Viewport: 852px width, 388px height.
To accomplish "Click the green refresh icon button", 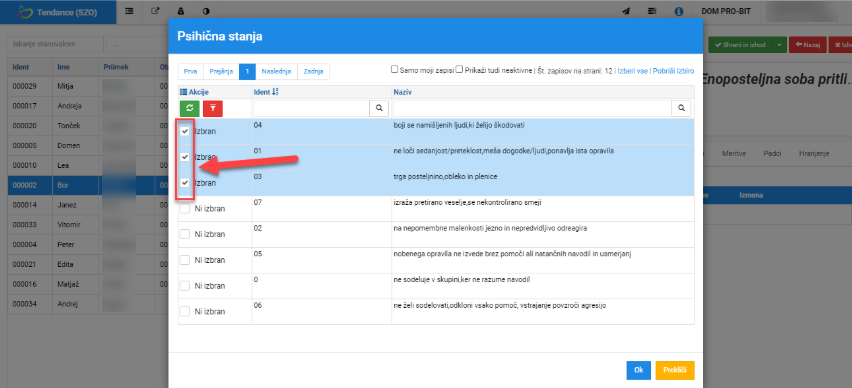I will [190, 108].
